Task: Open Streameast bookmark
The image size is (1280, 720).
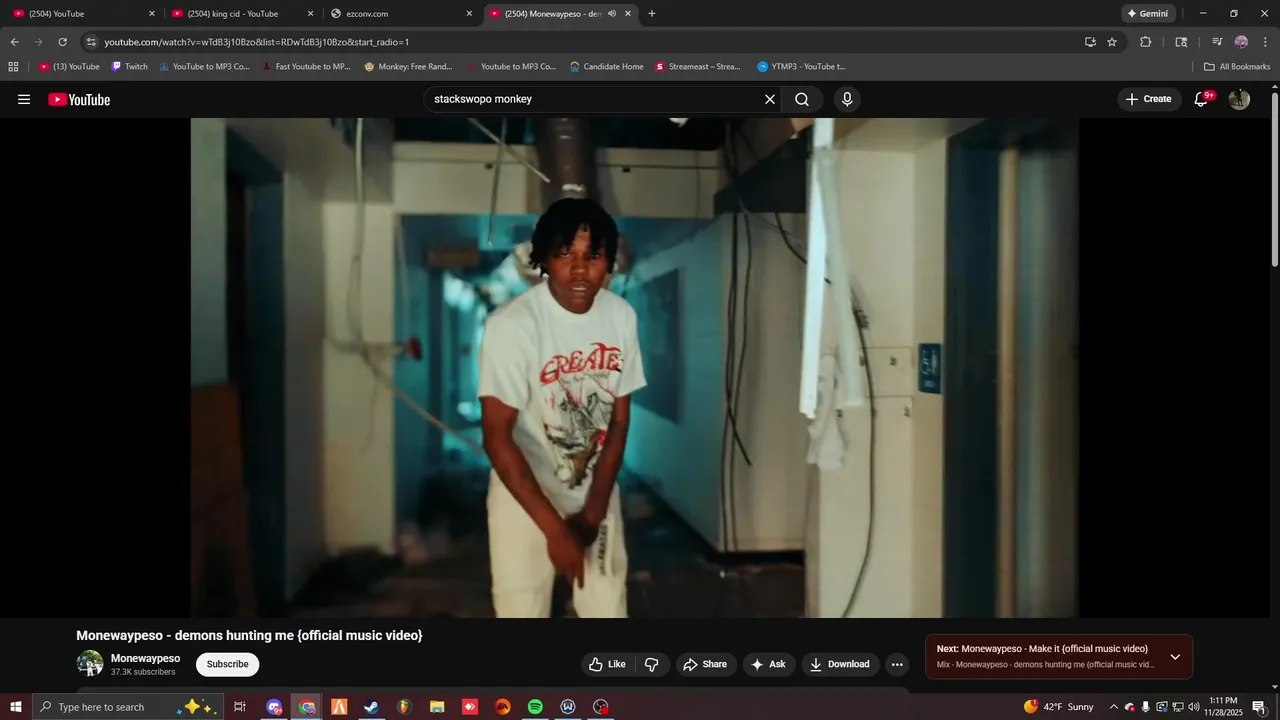Action: tap(698, 67)
